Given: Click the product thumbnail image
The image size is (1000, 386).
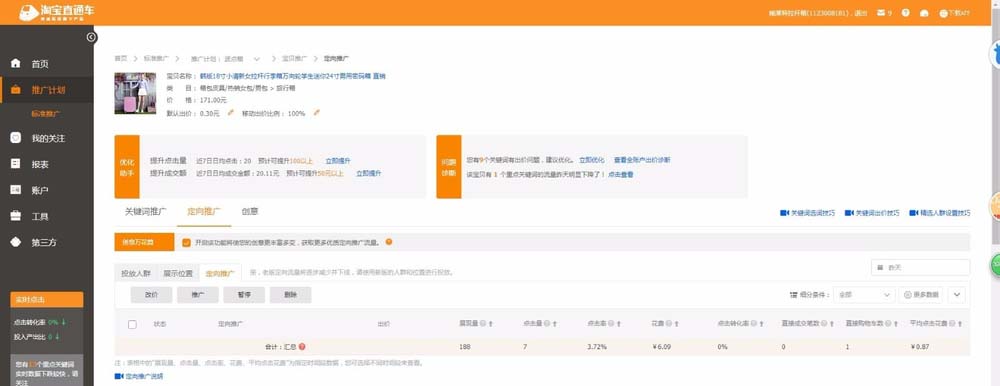Looking at the screenshot, I should 135,93.
